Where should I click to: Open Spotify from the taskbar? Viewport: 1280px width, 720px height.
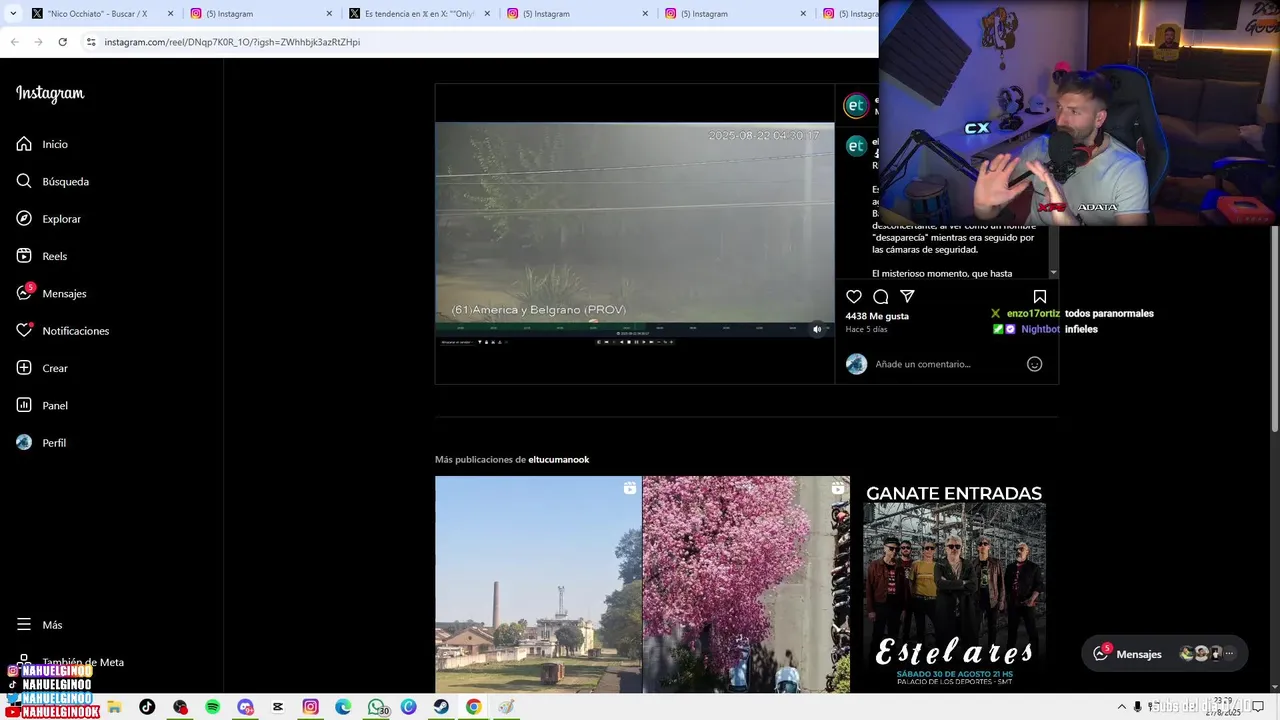coord(213,707)
